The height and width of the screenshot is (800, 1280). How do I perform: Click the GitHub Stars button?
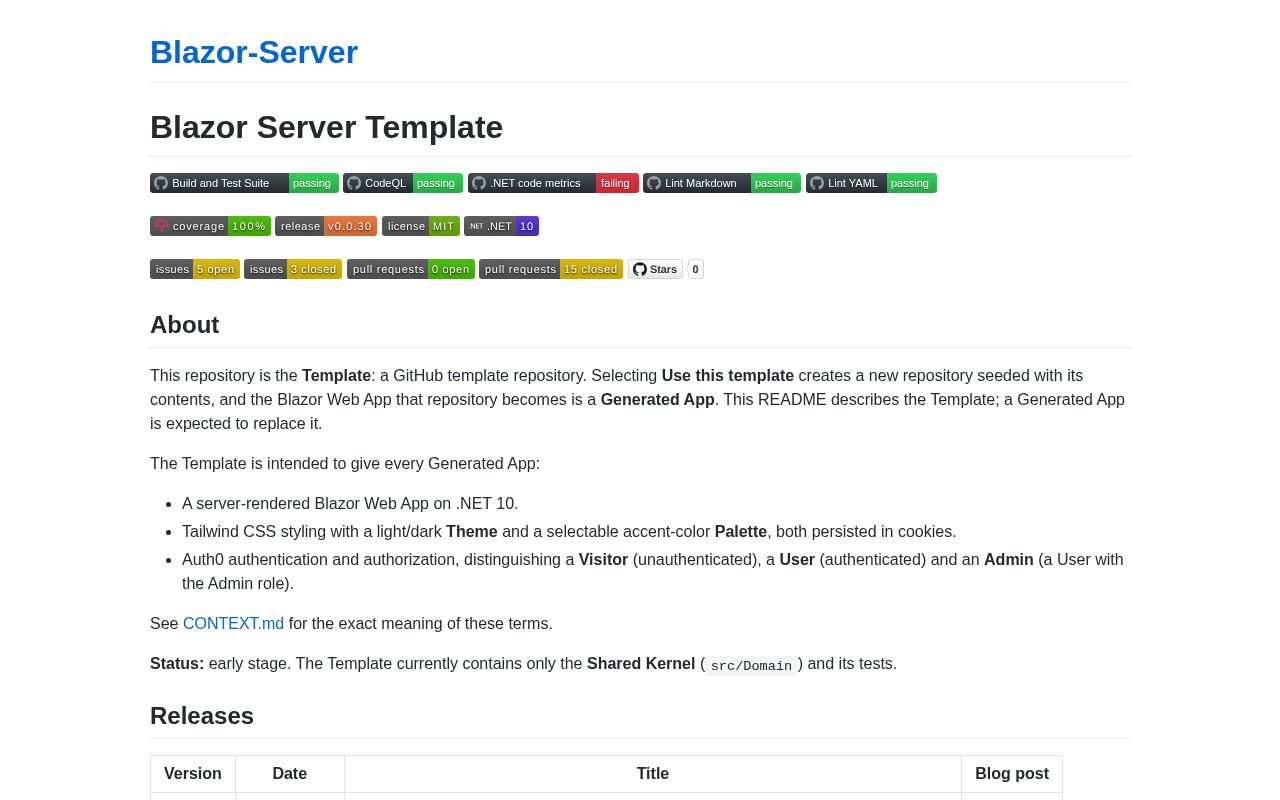point(655,269)
